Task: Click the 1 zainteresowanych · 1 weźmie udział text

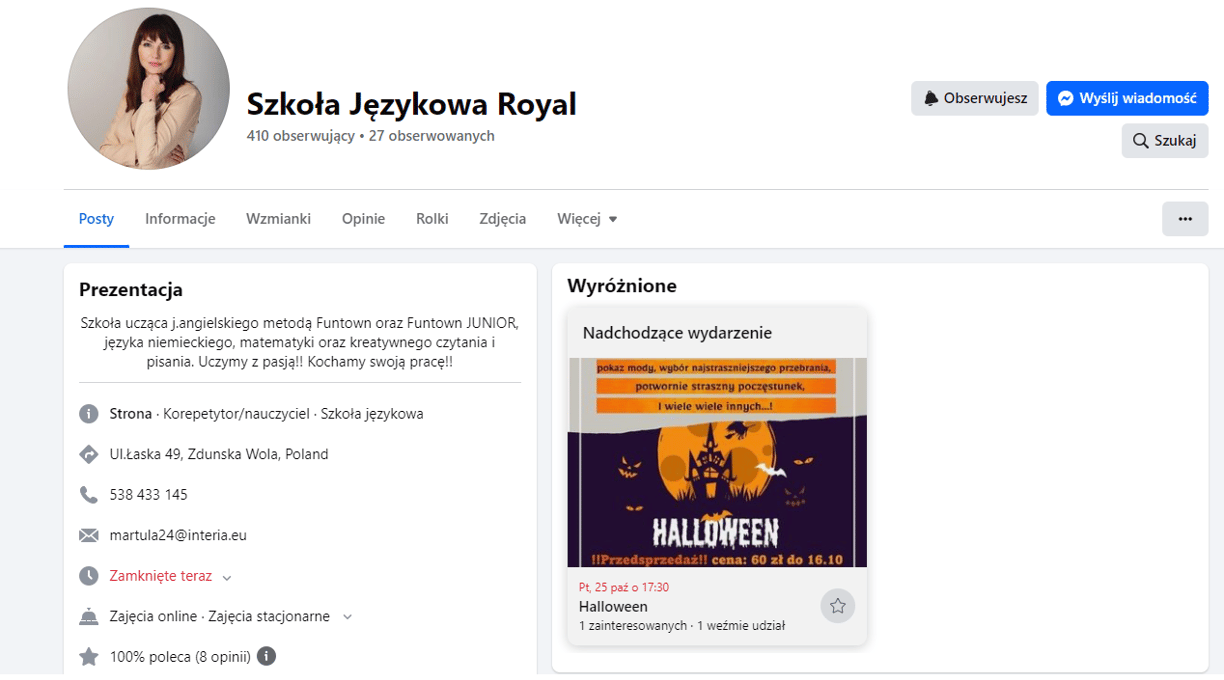Action: [682, 626]
